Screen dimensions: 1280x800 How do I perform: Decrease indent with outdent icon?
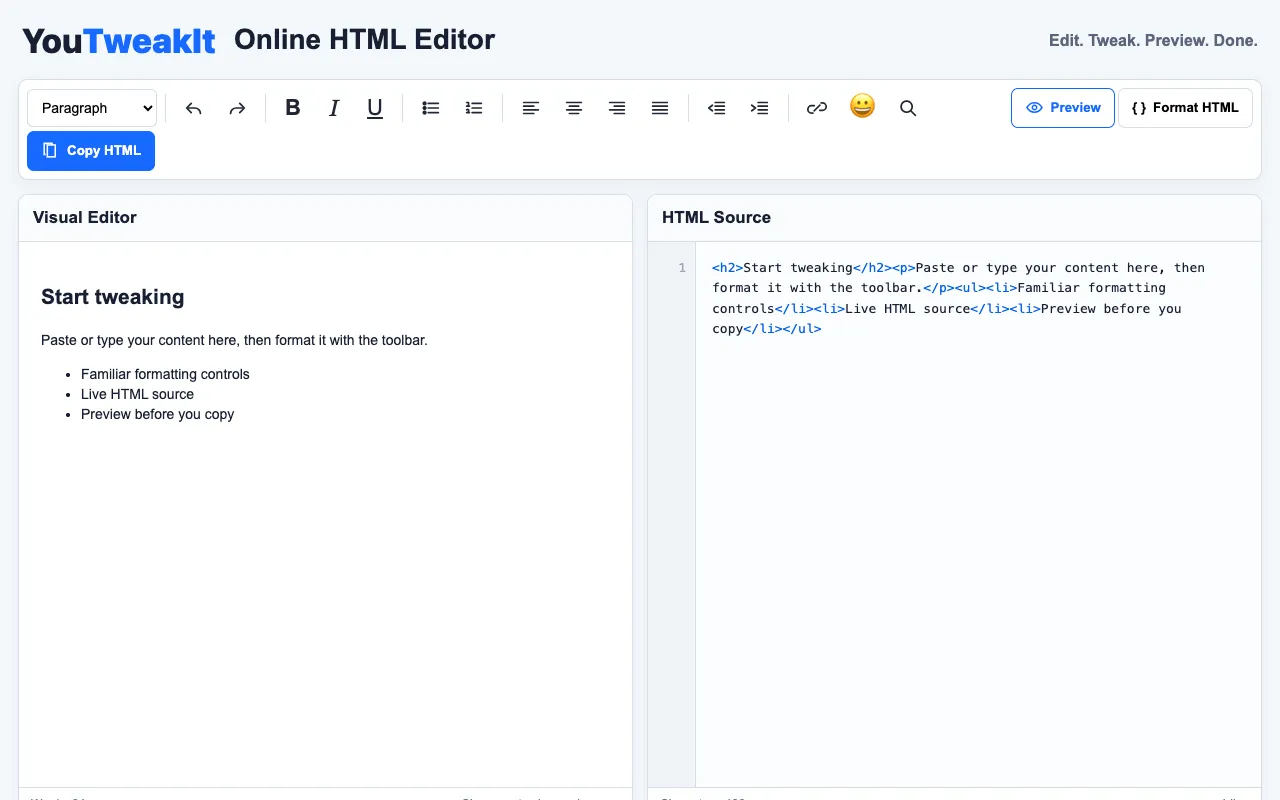716,108
